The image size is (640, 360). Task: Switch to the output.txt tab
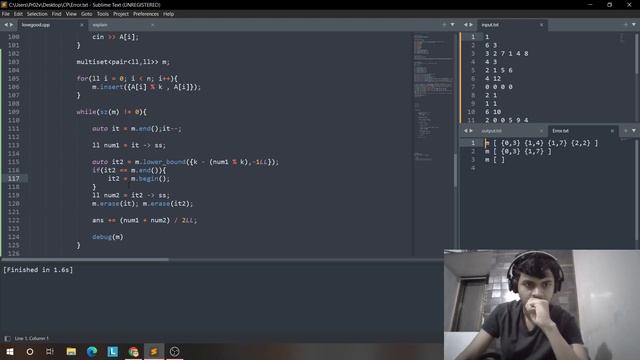coord(511,131)
